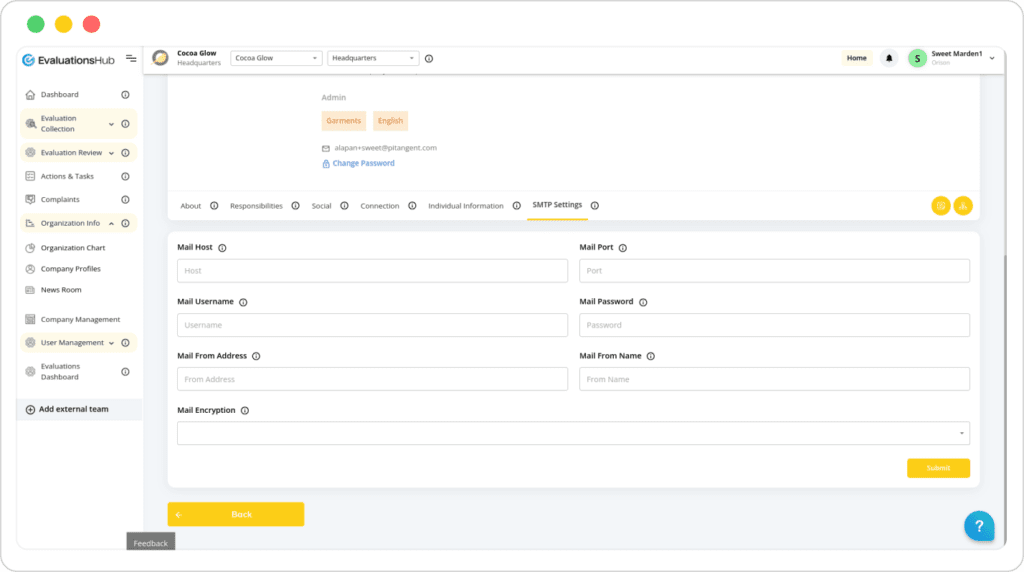Switch to the Individual Information tab
Screen dimensions: 1024x572
click(x=466, y=206)
